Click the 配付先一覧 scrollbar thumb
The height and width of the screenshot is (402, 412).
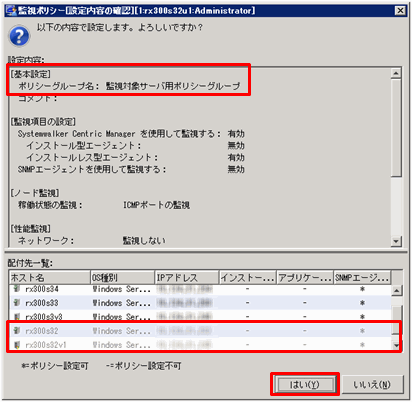point(396,320)
